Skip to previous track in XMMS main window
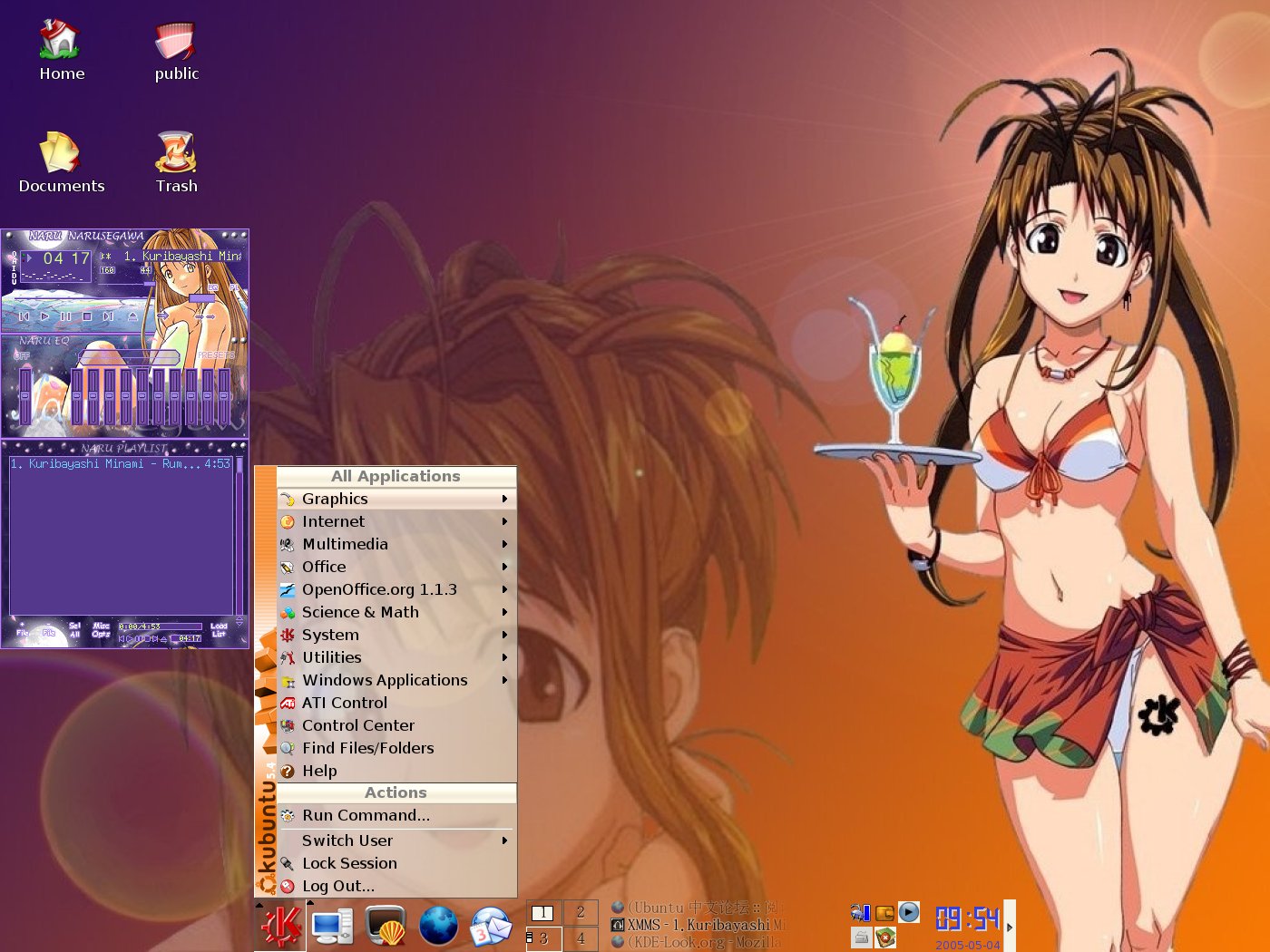1270x952 pixels. (24, 316)
